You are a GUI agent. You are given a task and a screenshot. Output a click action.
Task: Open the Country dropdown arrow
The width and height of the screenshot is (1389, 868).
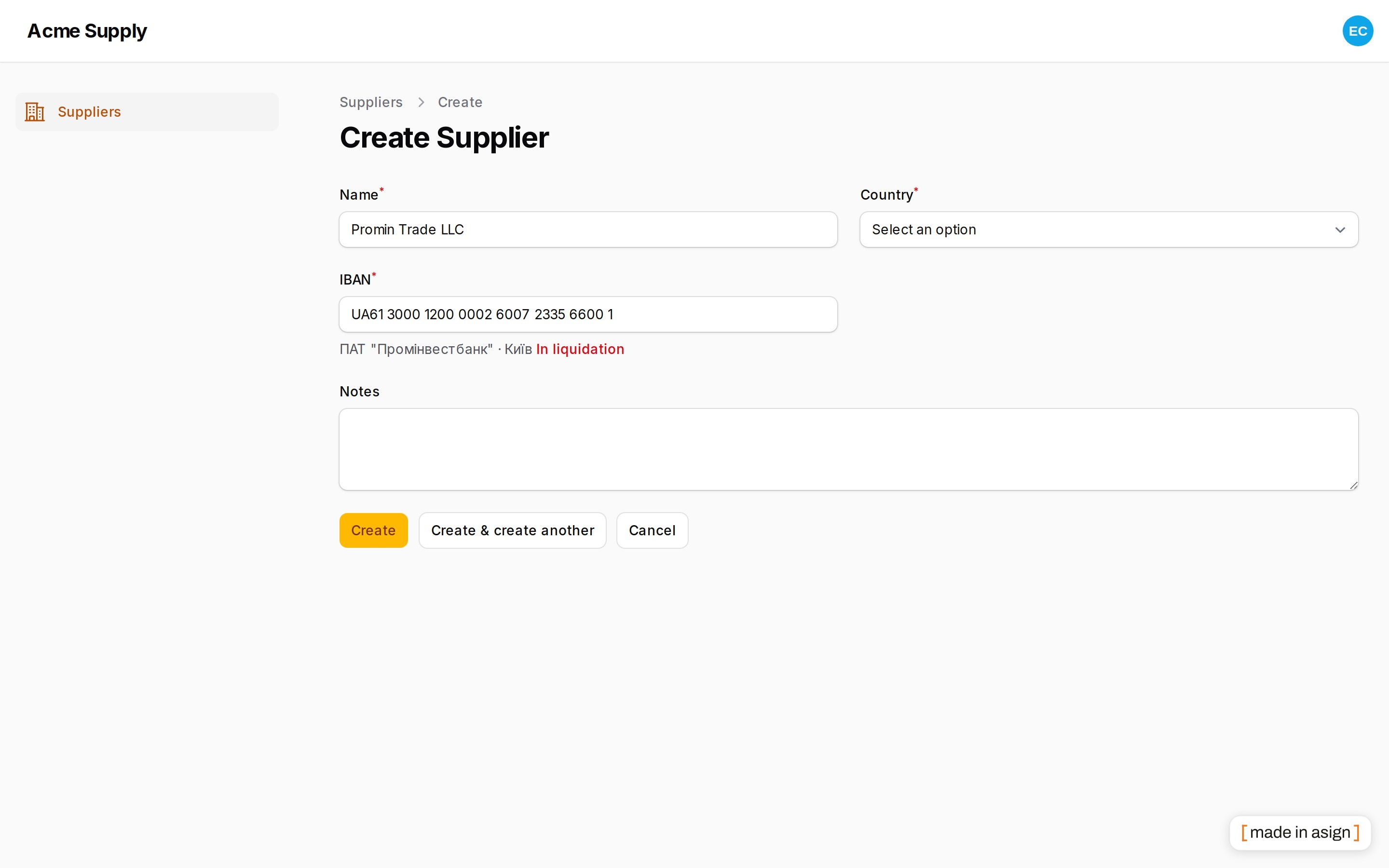[x=1340, y=230]
